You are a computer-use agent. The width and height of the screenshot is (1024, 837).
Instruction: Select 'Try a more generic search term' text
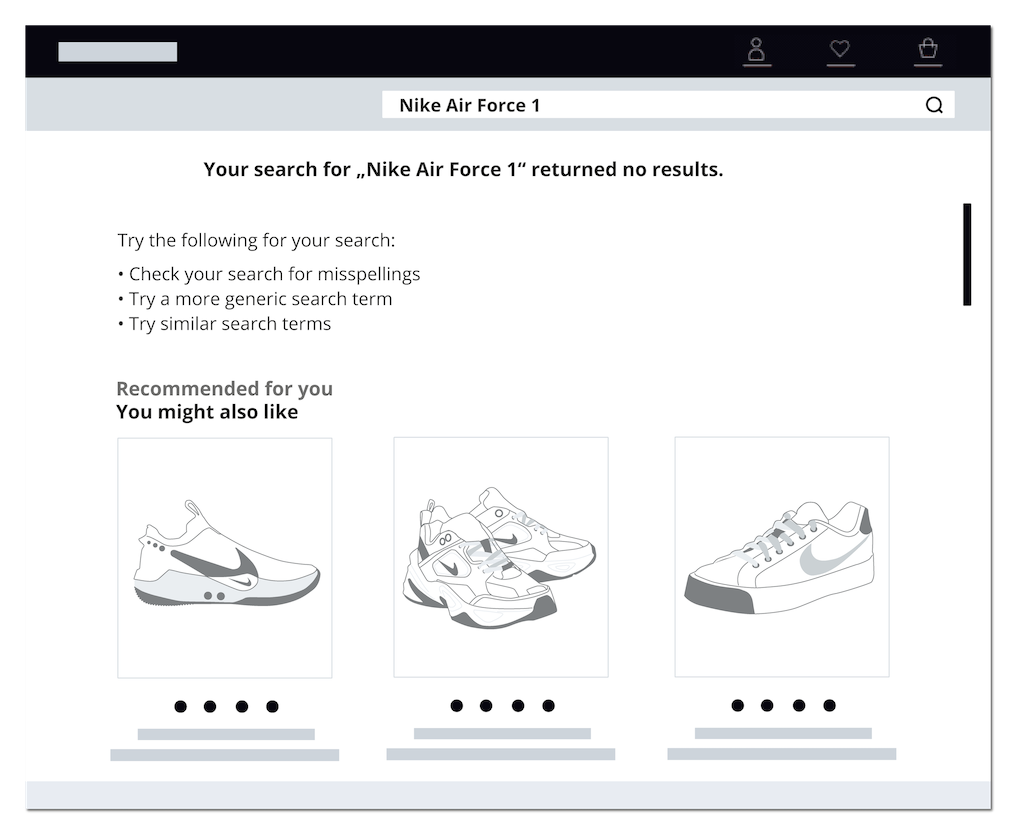(261, 299)
